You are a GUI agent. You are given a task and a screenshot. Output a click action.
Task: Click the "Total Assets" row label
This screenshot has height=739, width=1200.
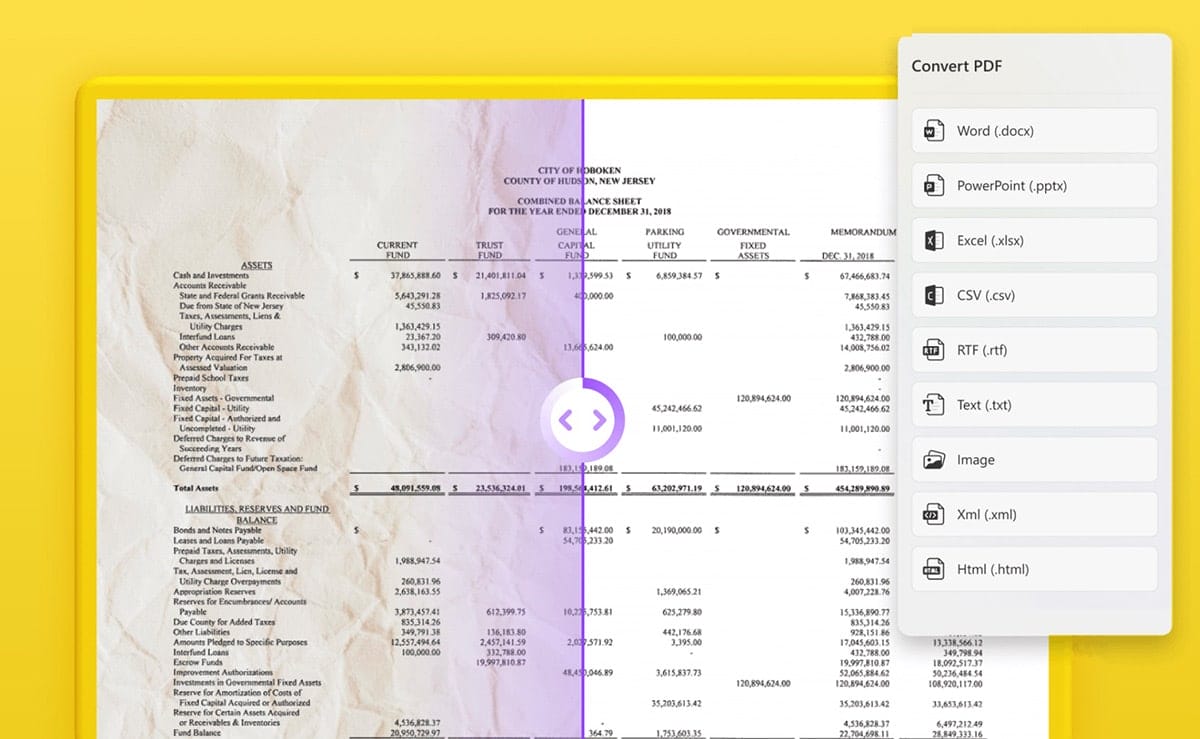point(196,488)
